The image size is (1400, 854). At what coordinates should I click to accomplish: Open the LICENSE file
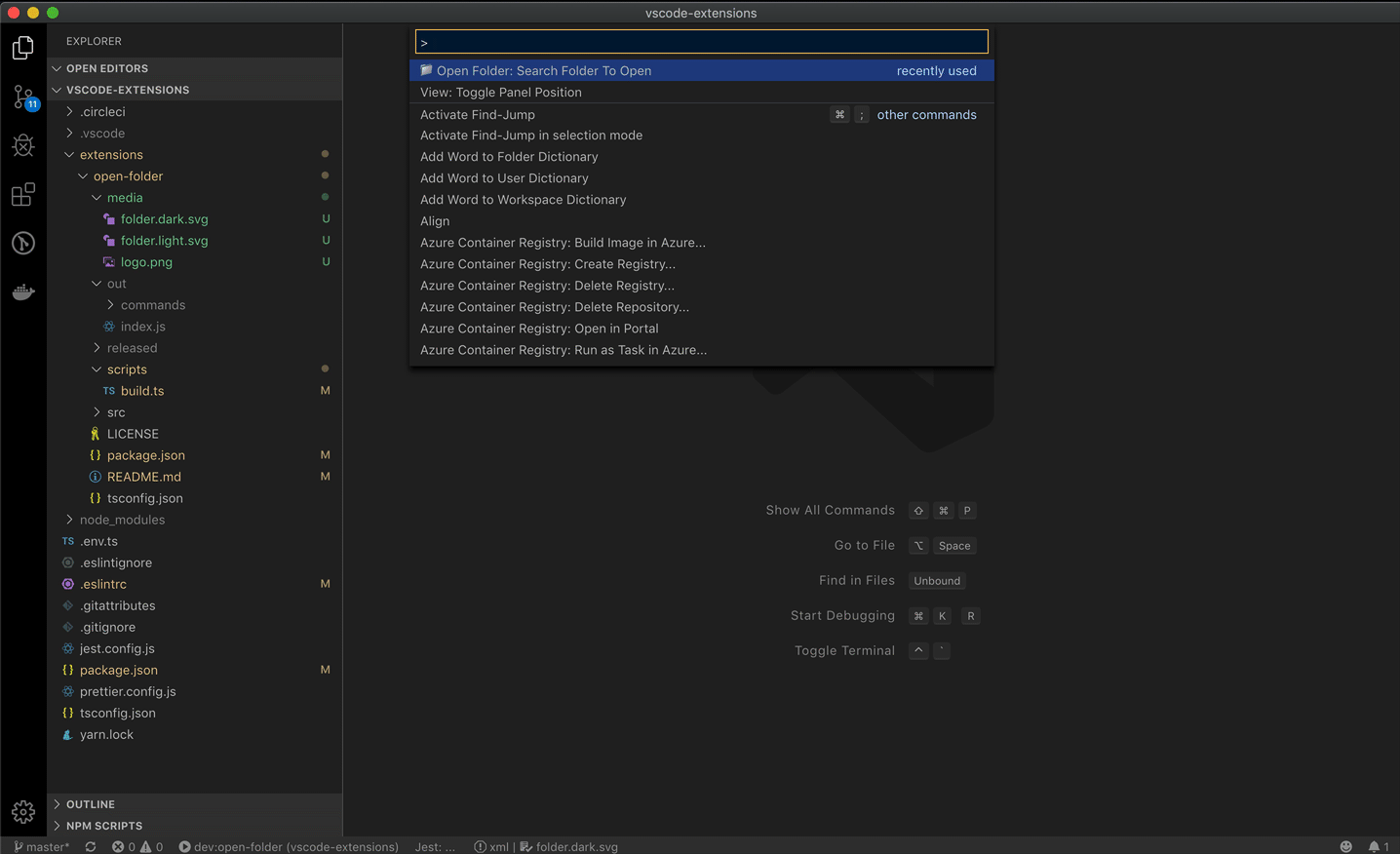[195, 434]
